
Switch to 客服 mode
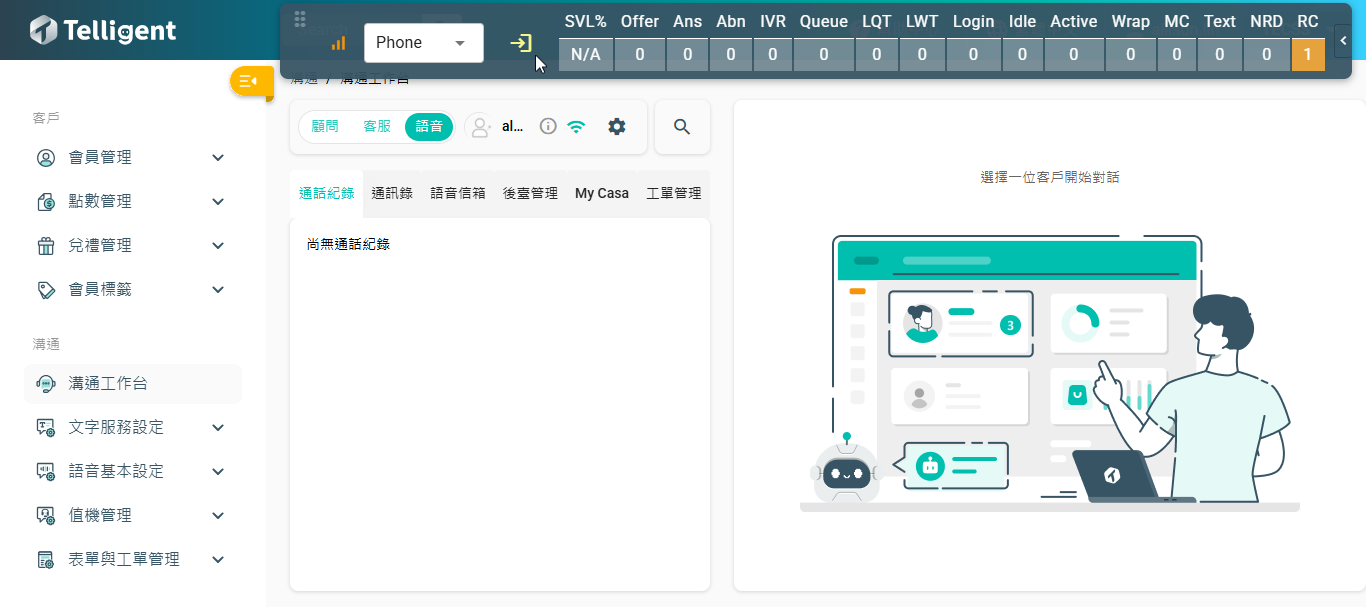coord(377,126)
